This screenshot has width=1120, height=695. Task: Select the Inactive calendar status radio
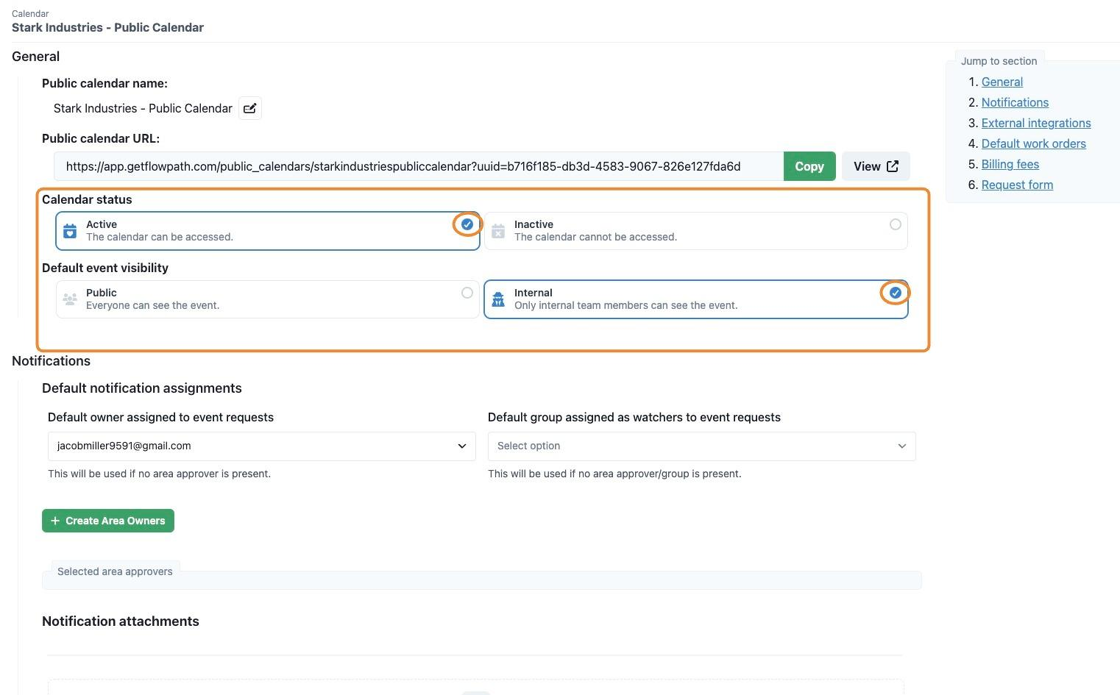(895, 224)
